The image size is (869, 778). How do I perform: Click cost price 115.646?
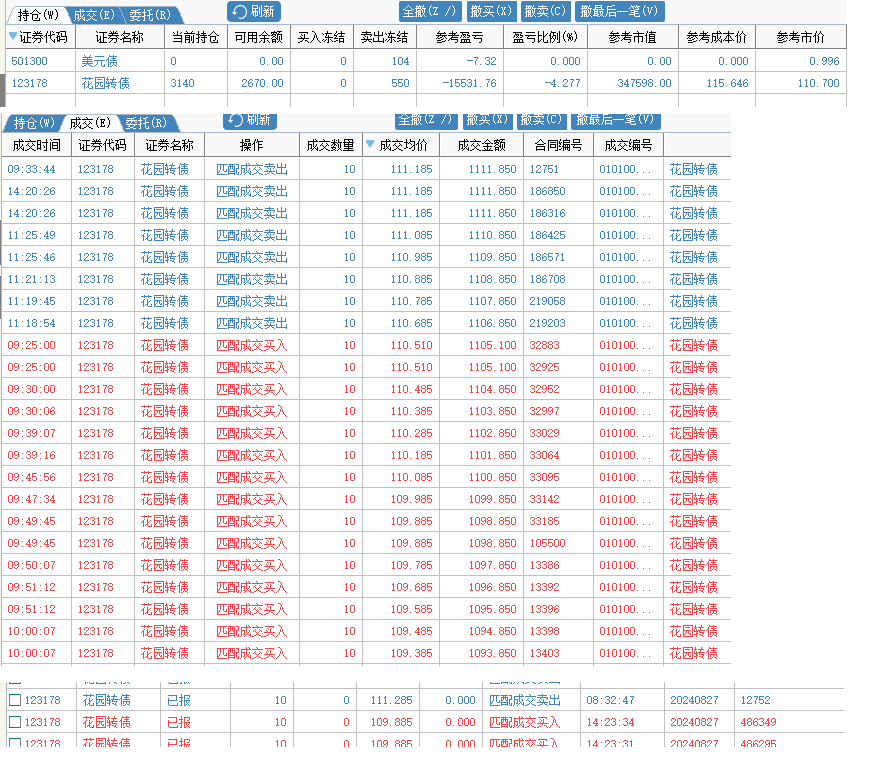pos(728,83)
